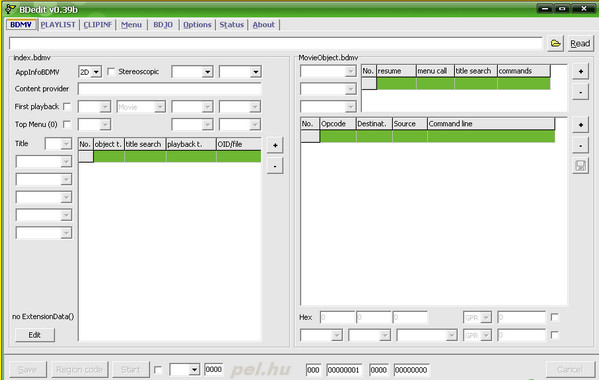The height and width of the screenshot is (380, 599).
Task: Expand the Title number dropdown
Action: 58,144
